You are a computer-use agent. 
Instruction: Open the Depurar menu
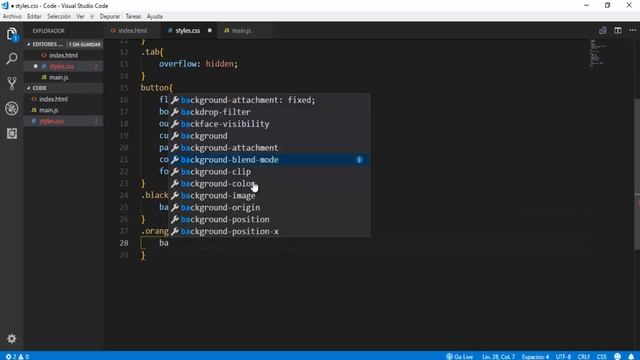point(110,16)
